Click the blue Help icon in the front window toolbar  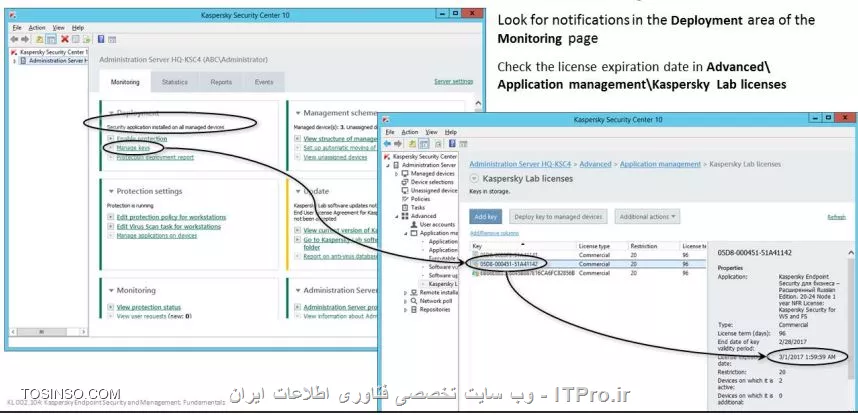[452, 143]
